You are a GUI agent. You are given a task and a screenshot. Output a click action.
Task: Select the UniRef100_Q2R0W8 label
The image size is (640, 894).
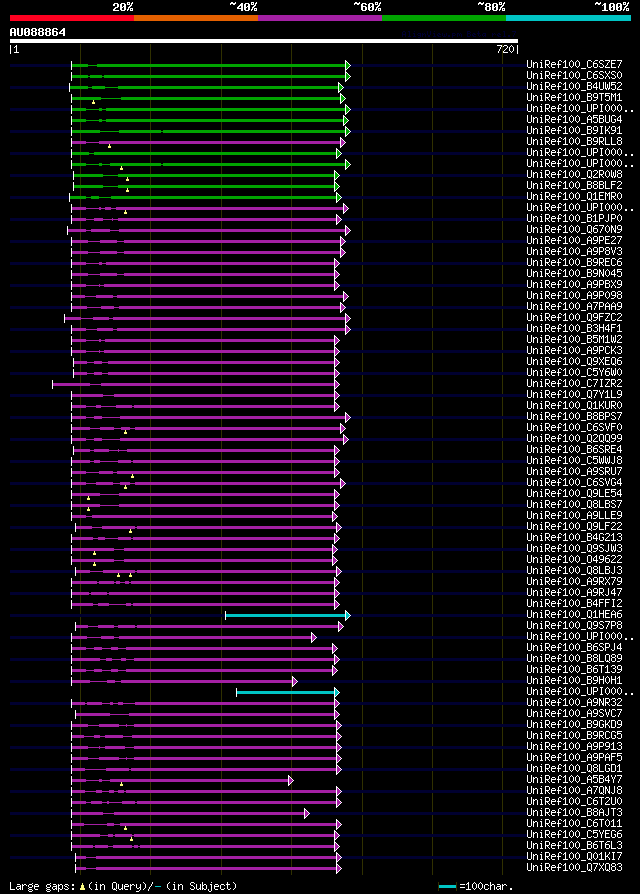point(574,174)
